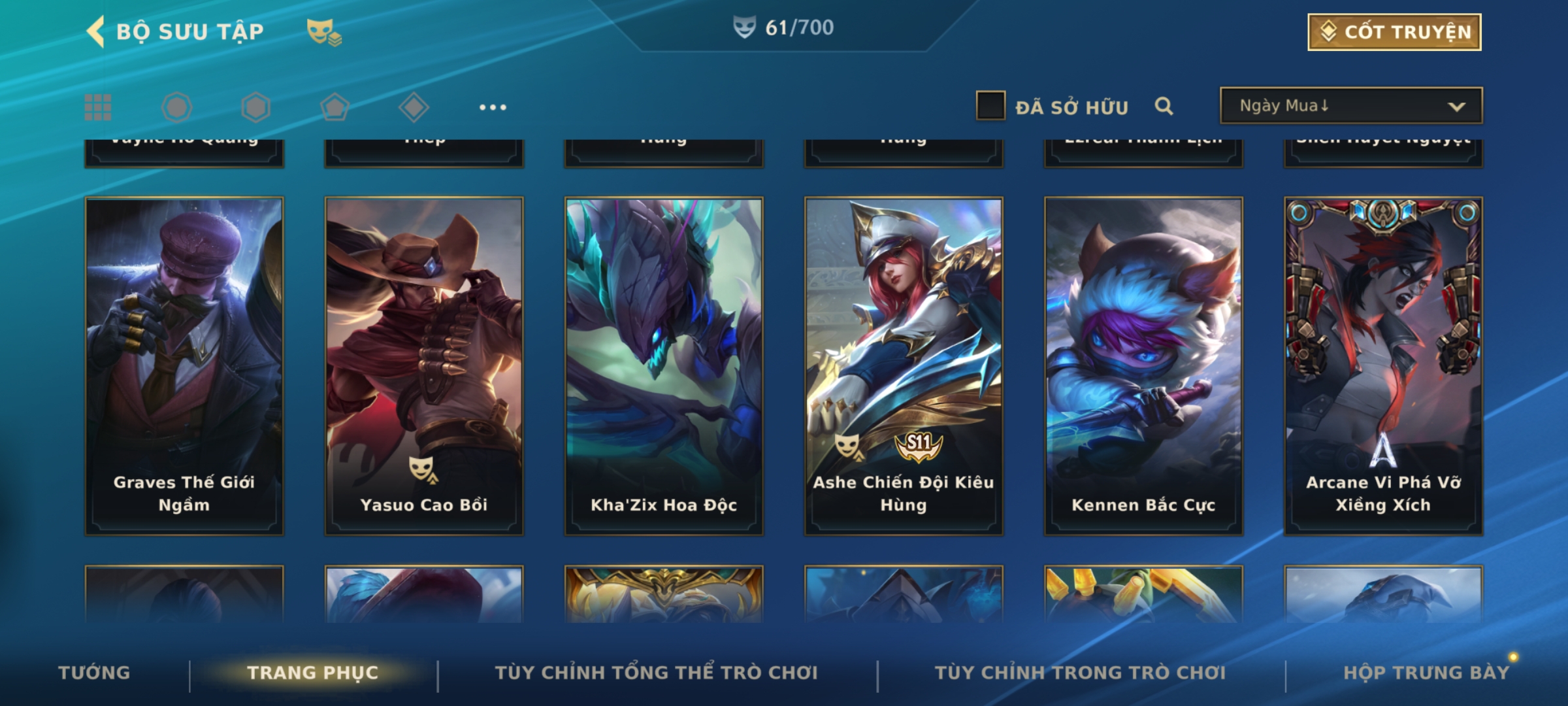Open the Tùy Chỉnh Tổng Thể Trò Chơi tab

pos(657,673)
